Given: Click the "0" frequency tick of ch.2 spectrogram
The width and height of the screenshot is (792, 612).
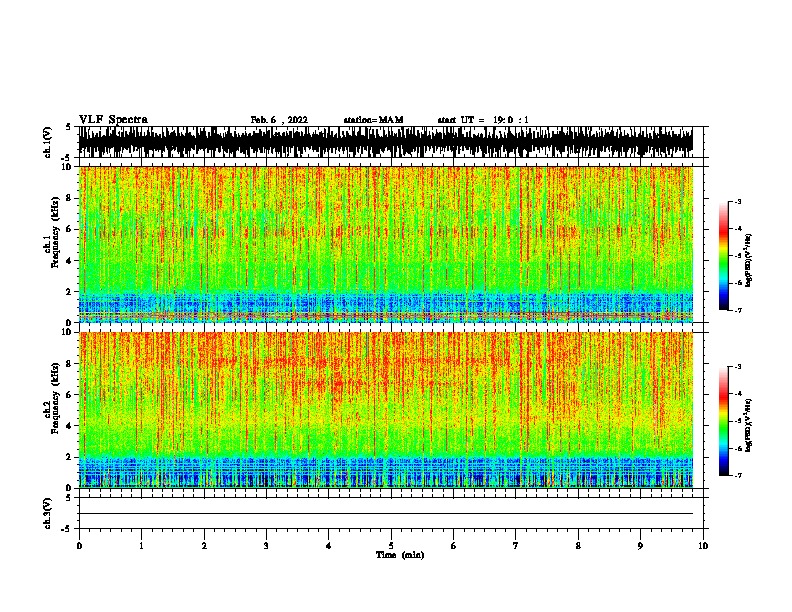Looking at the screenshot, I should pyautogui.click(x=69, y=488).
